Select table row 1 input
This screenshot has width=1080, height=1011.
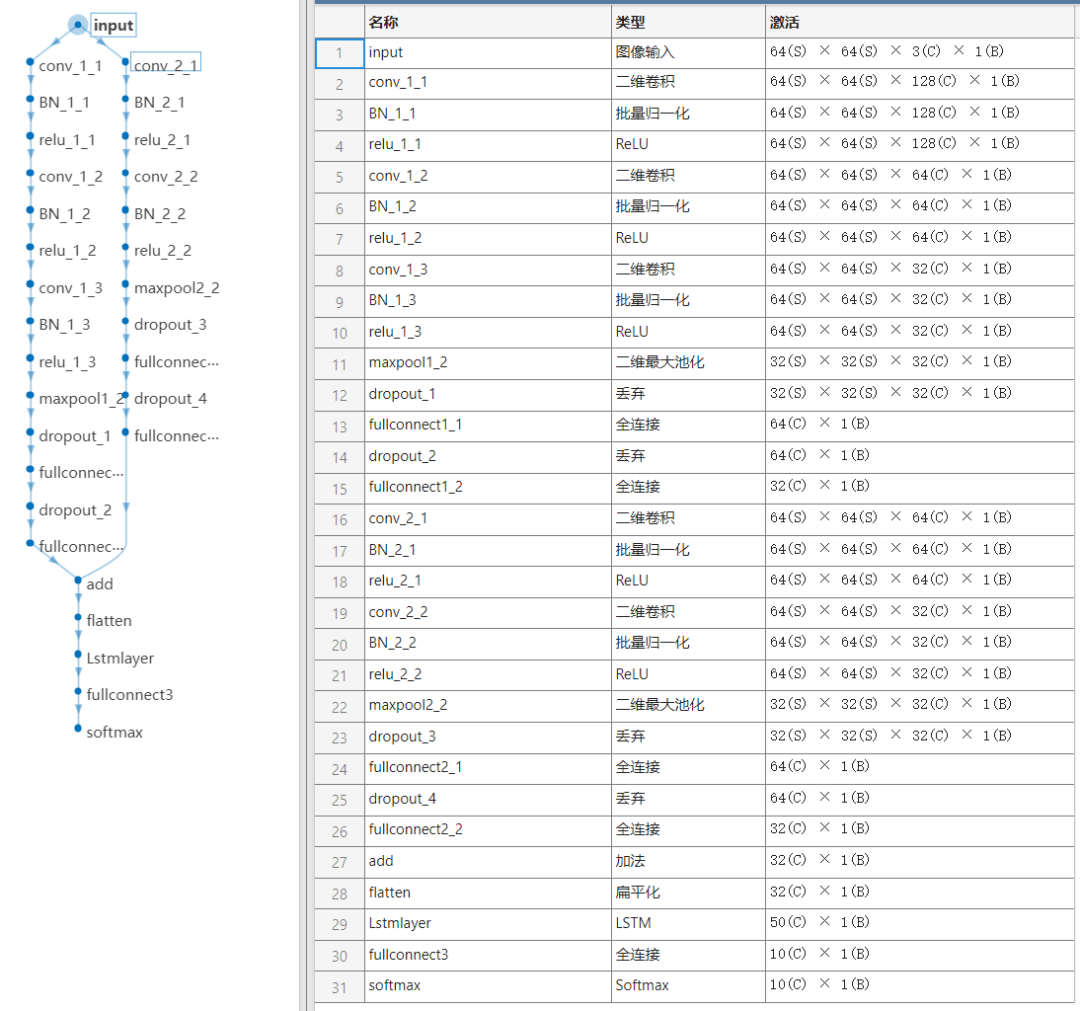(x=694, y=53)
